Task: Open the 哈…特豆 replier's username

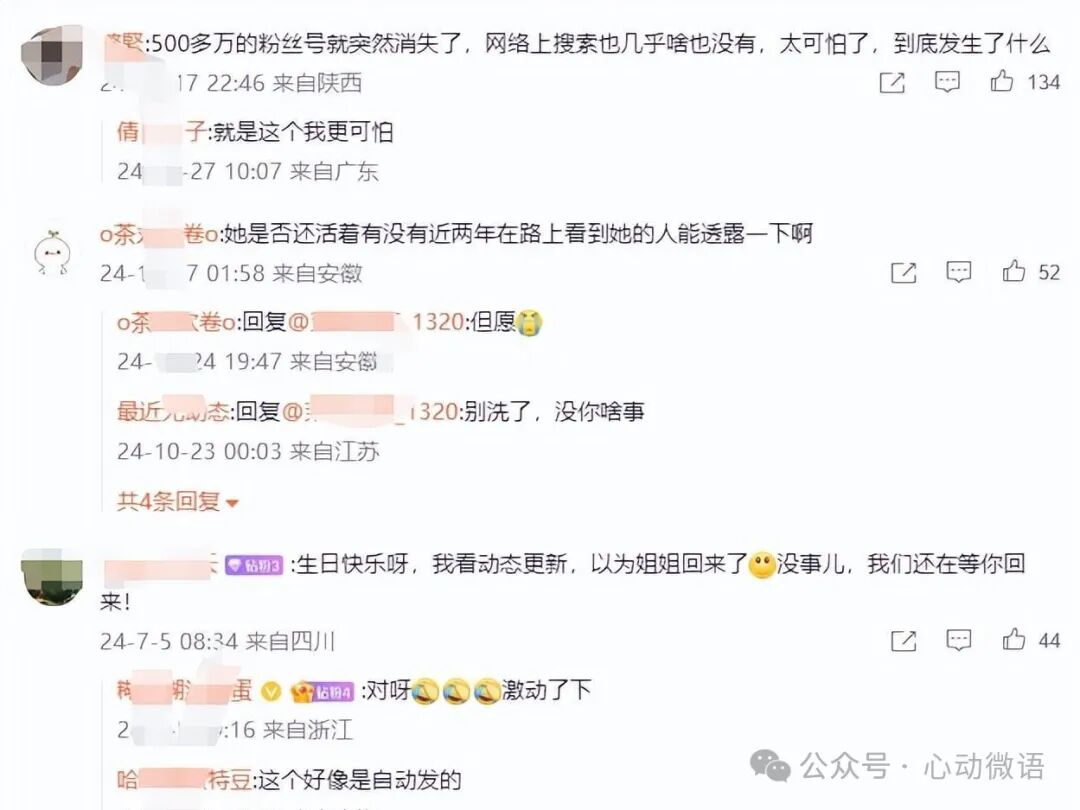Action: tap(184, 780)
